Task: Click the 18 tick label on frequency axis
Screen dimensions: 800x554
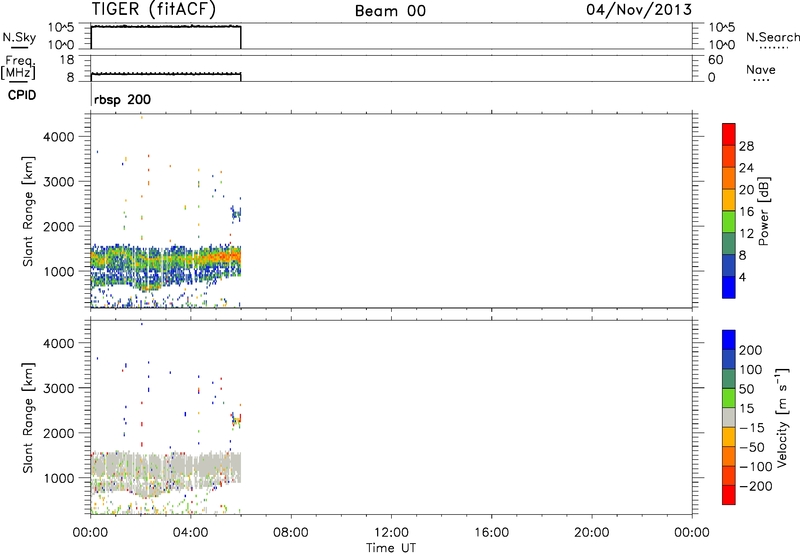Action: (x=67, y=60)
